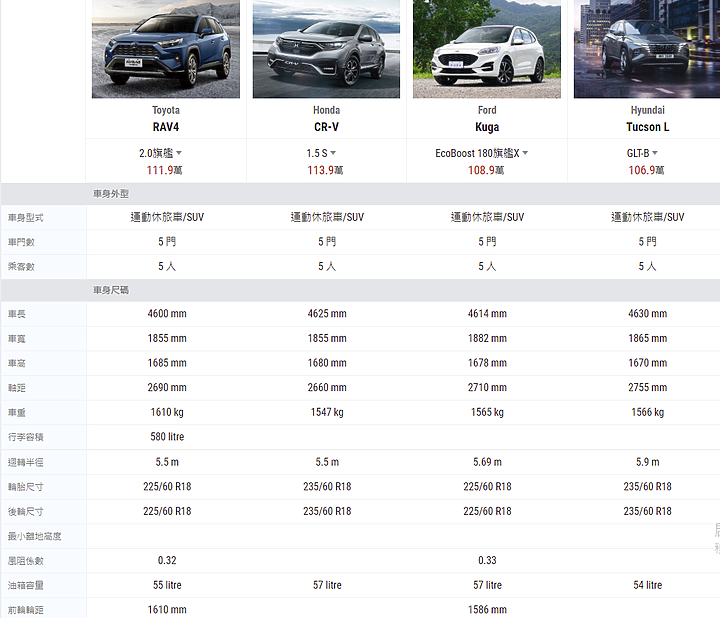The image size is (720, 618).
Task: Select the CR-V fuel tank value 57 litre
Action: point(327,585)
